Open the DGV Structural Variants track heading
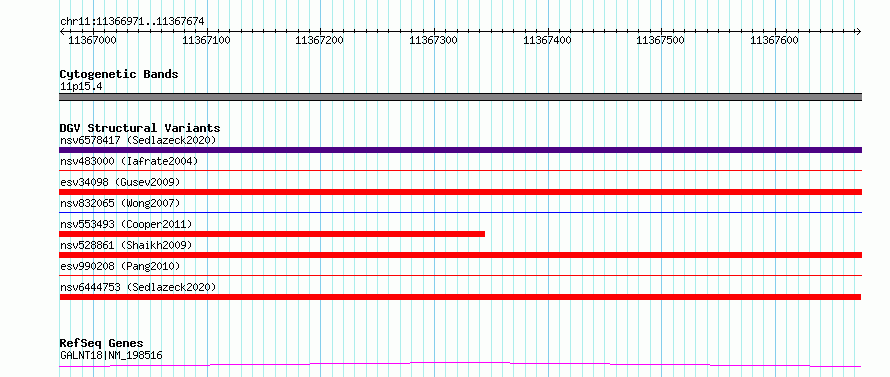 pos(140,128)
